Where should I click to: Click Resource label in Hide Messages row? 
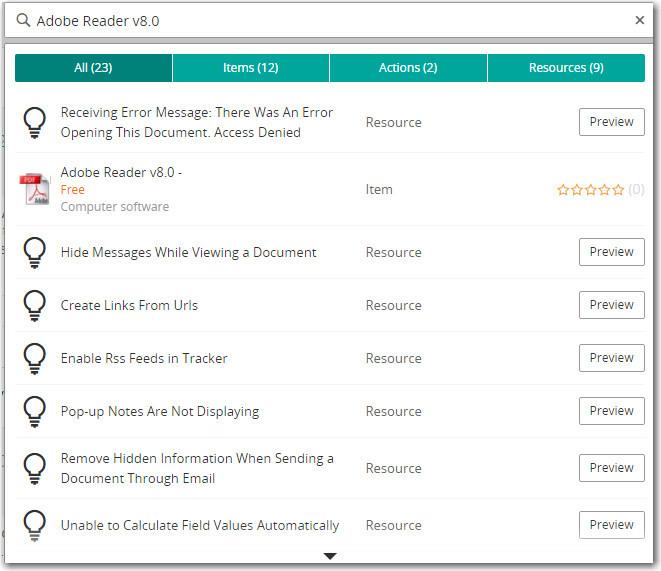[x=393, y=252]
